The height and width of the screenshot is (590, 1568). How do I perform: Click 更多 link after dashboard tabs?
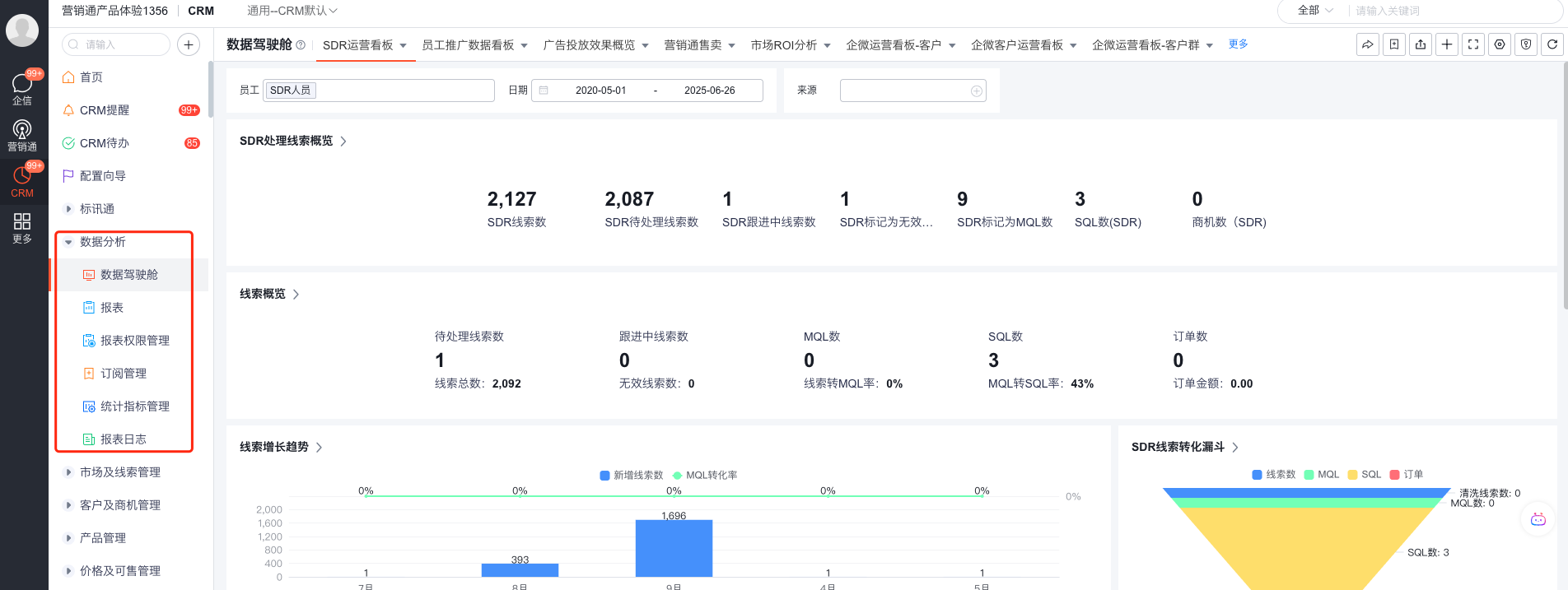[1238, 44]
